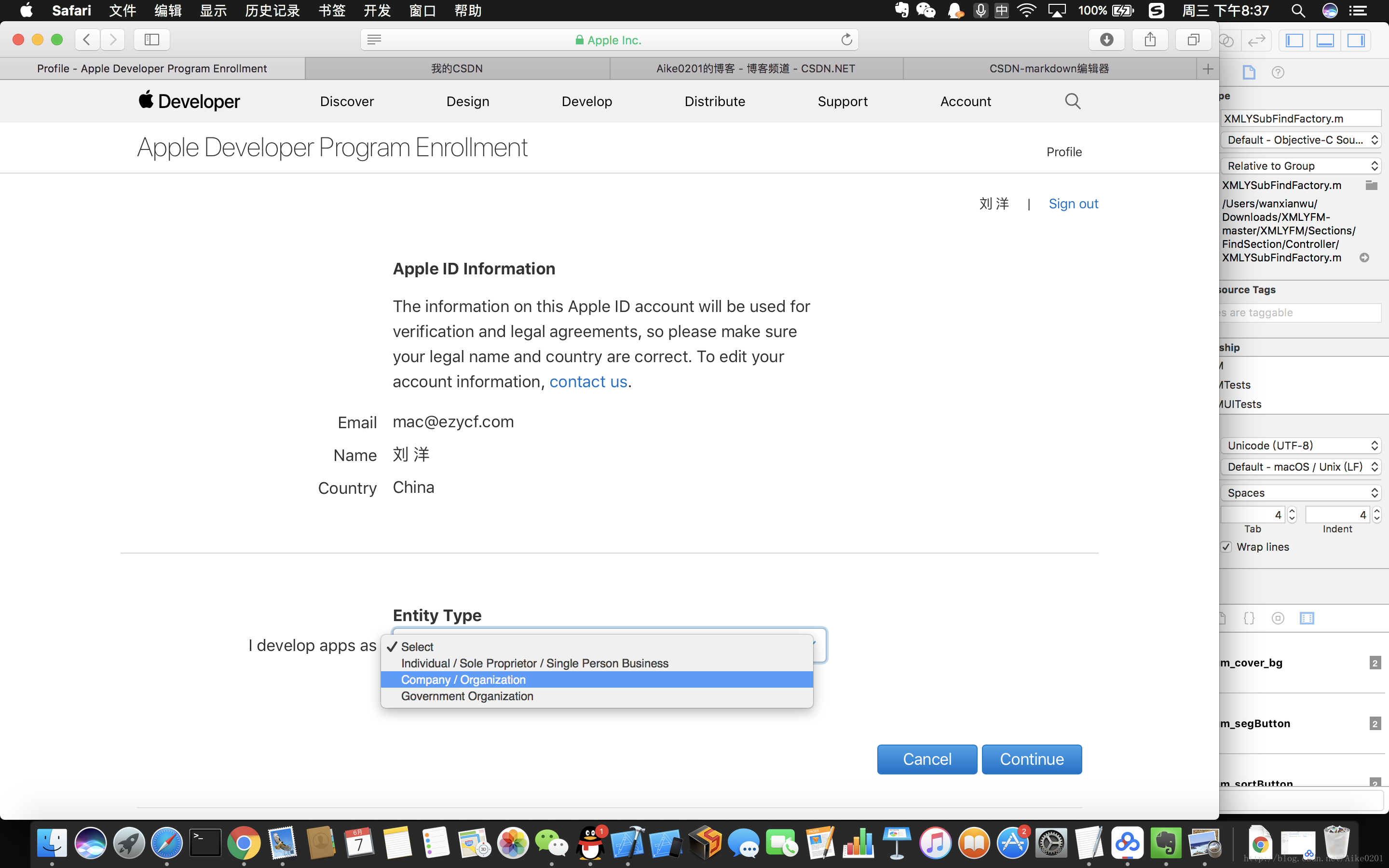Screen dimensions: 1389x868
Task: Click the Tab width stepper
Action: [x=1292, y=515]
